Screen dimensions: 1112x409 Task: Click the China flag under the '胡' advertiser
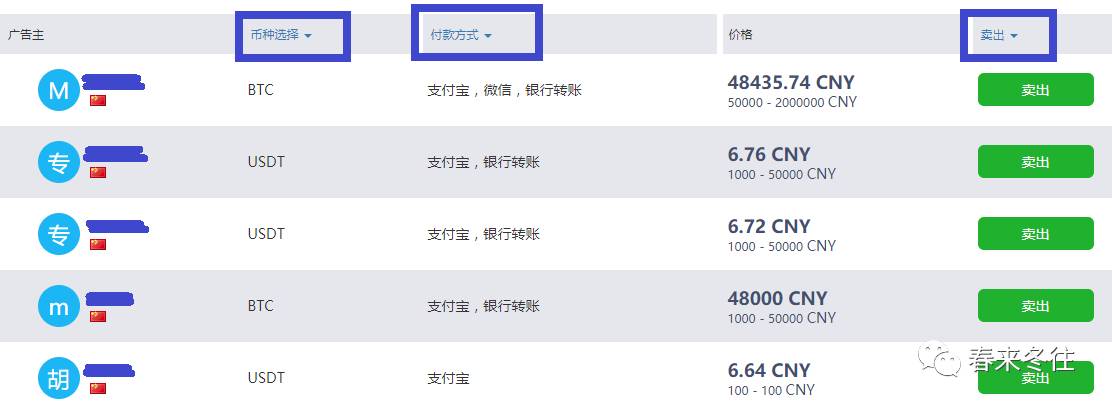click(98, 388)
